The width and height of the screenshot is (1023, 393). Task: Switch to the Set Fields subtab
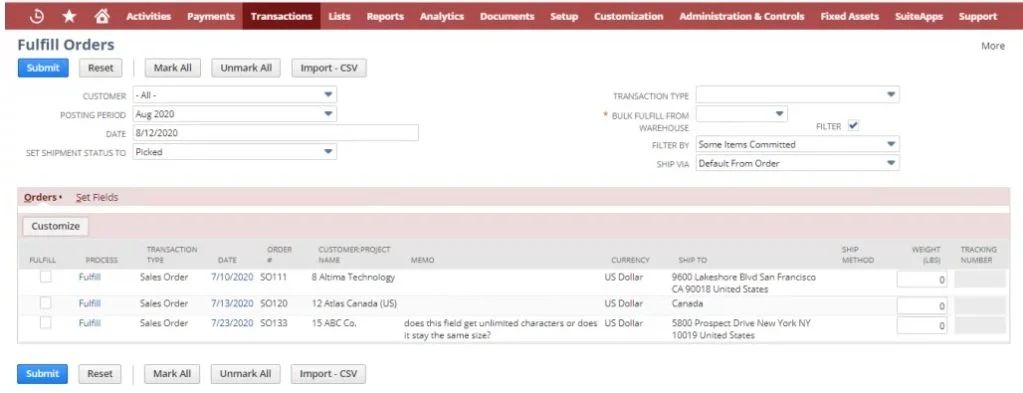97,197
